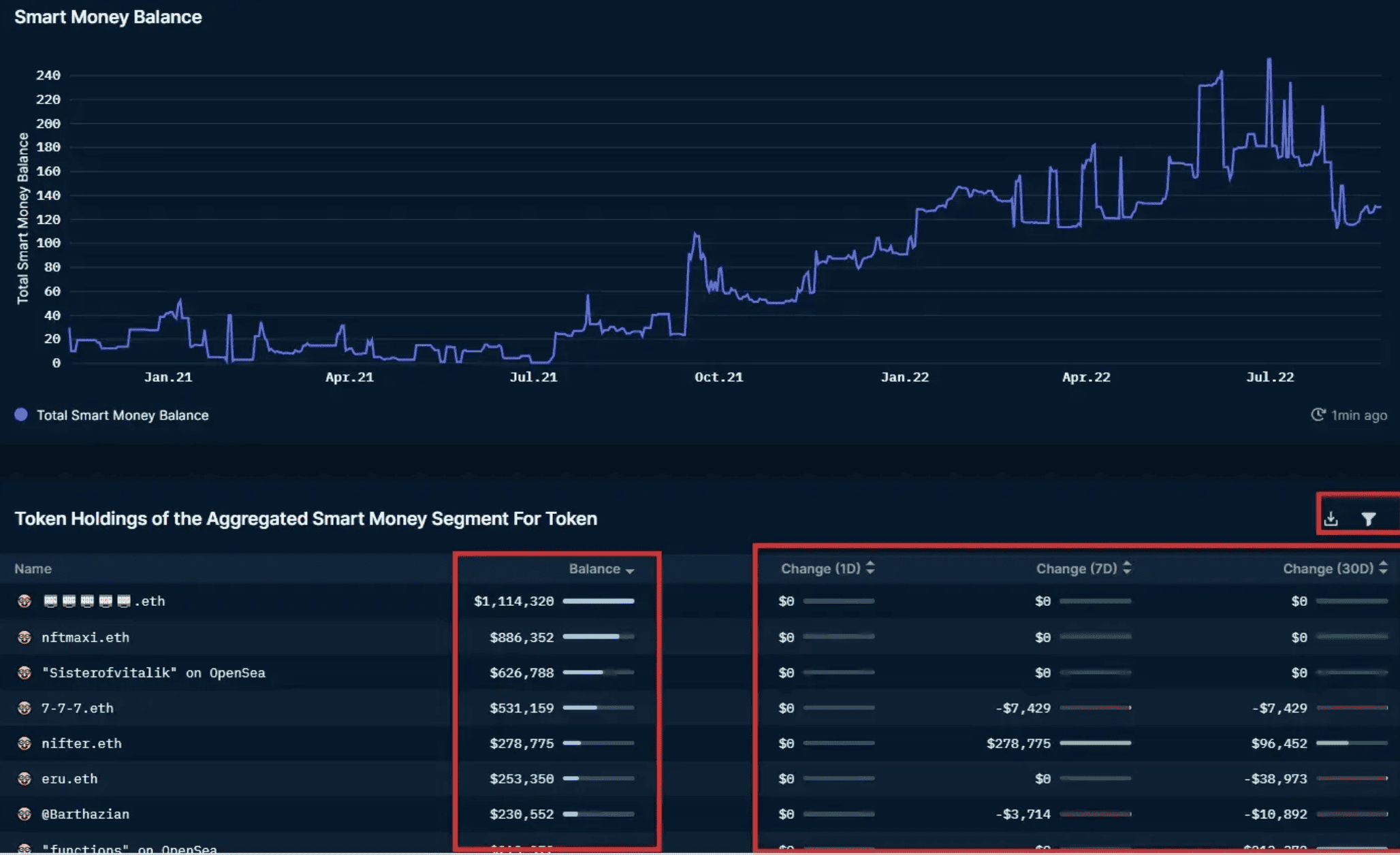
Task: Click the chart line near Oct.21 peak
Action: pyautogui.click(x=695, y=235)
